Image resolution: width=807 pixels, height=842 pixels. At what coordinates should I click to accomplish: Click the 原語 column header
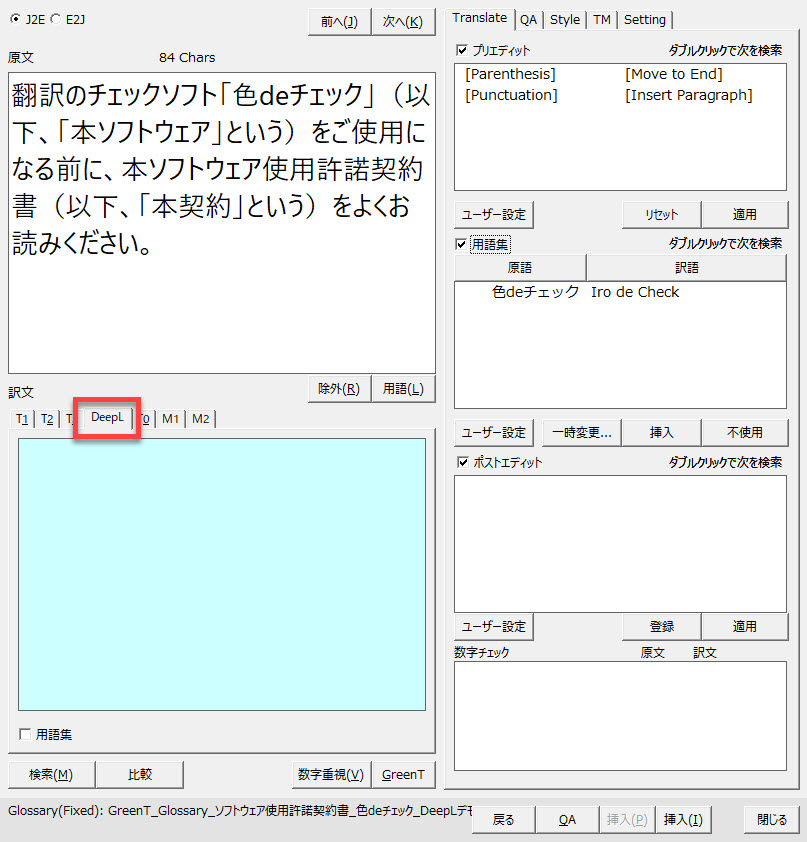(x=520, y=268)
